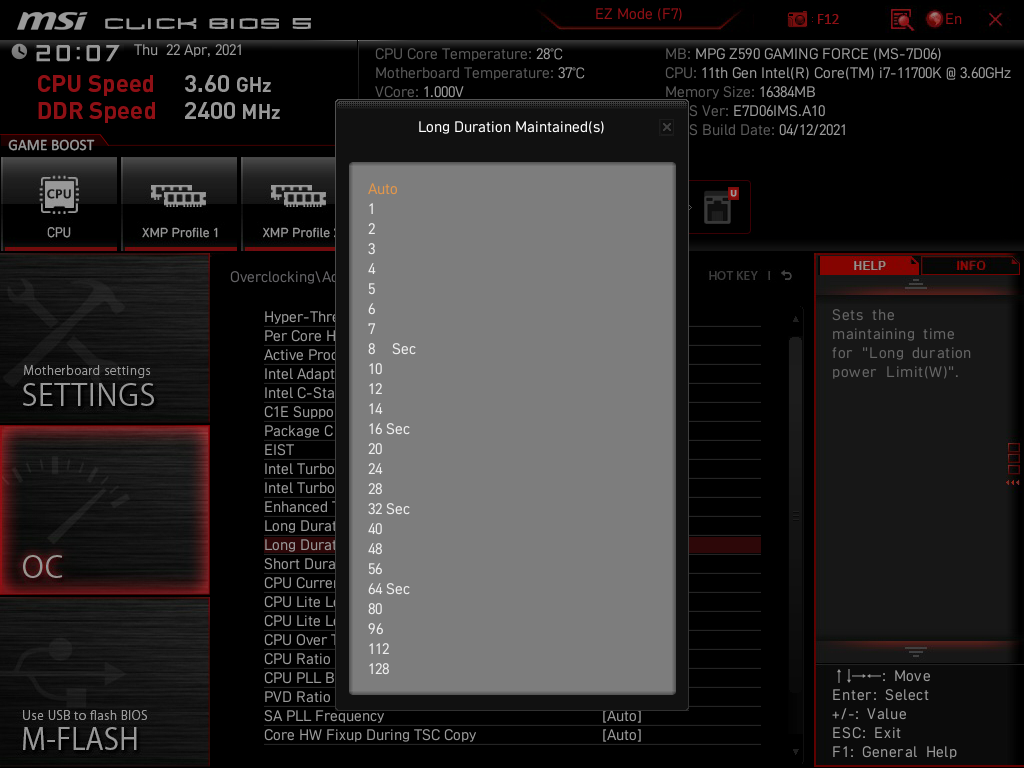Select Auto in Long Duration list
This screenshot has height=768, width=1024.
click(x=383, y=189)
